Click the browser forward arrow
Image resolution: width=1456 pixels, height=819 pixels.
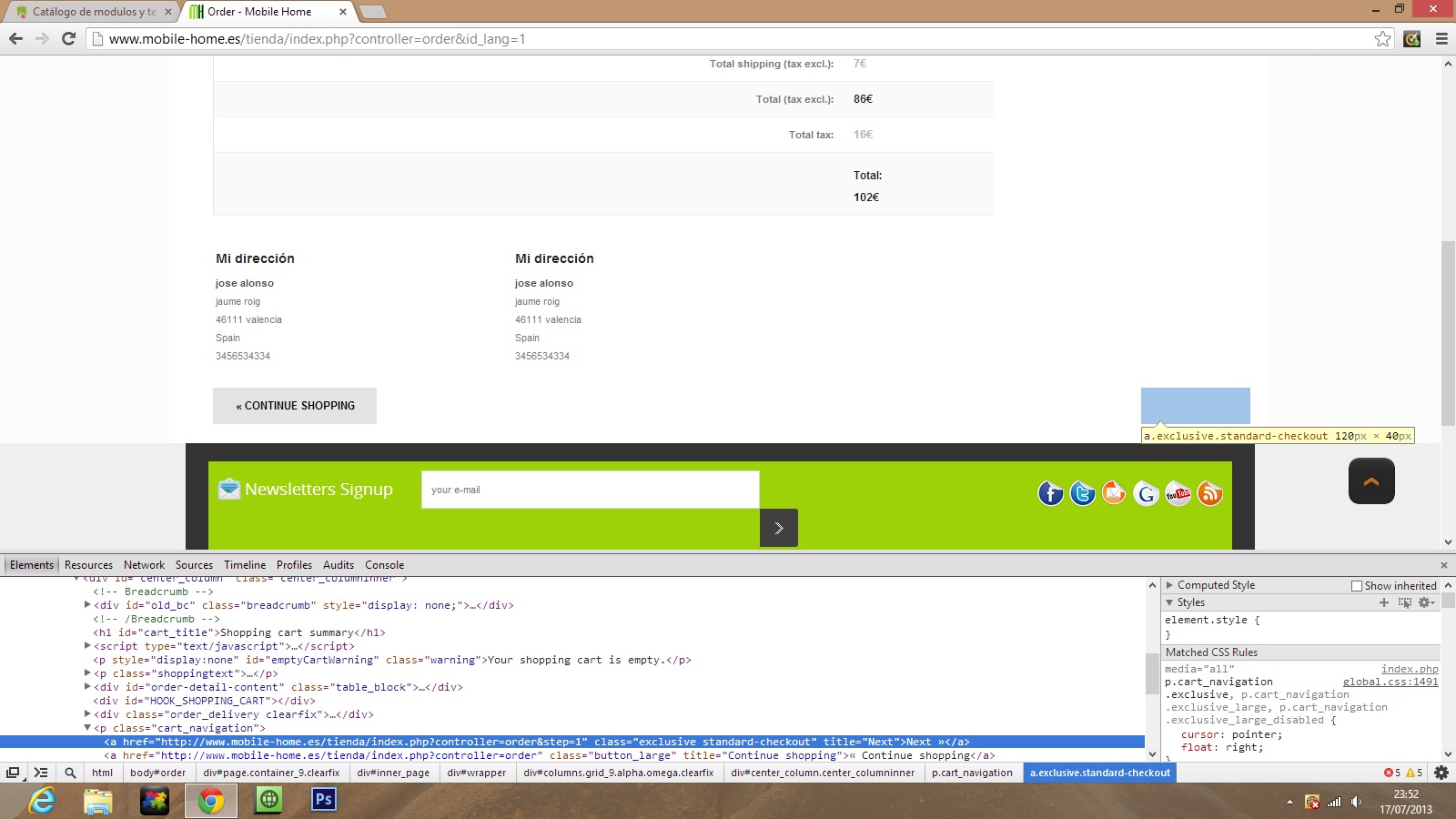pos(42,38)
